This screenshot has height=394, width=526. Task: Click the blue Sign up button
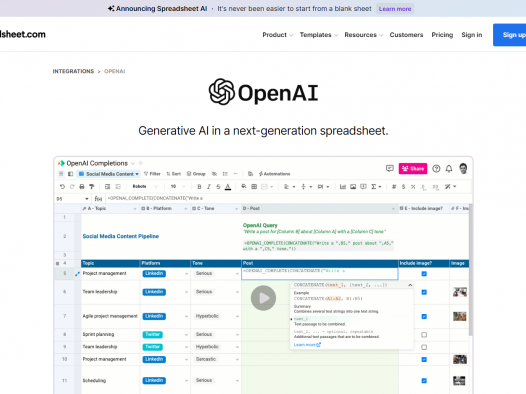510,35
